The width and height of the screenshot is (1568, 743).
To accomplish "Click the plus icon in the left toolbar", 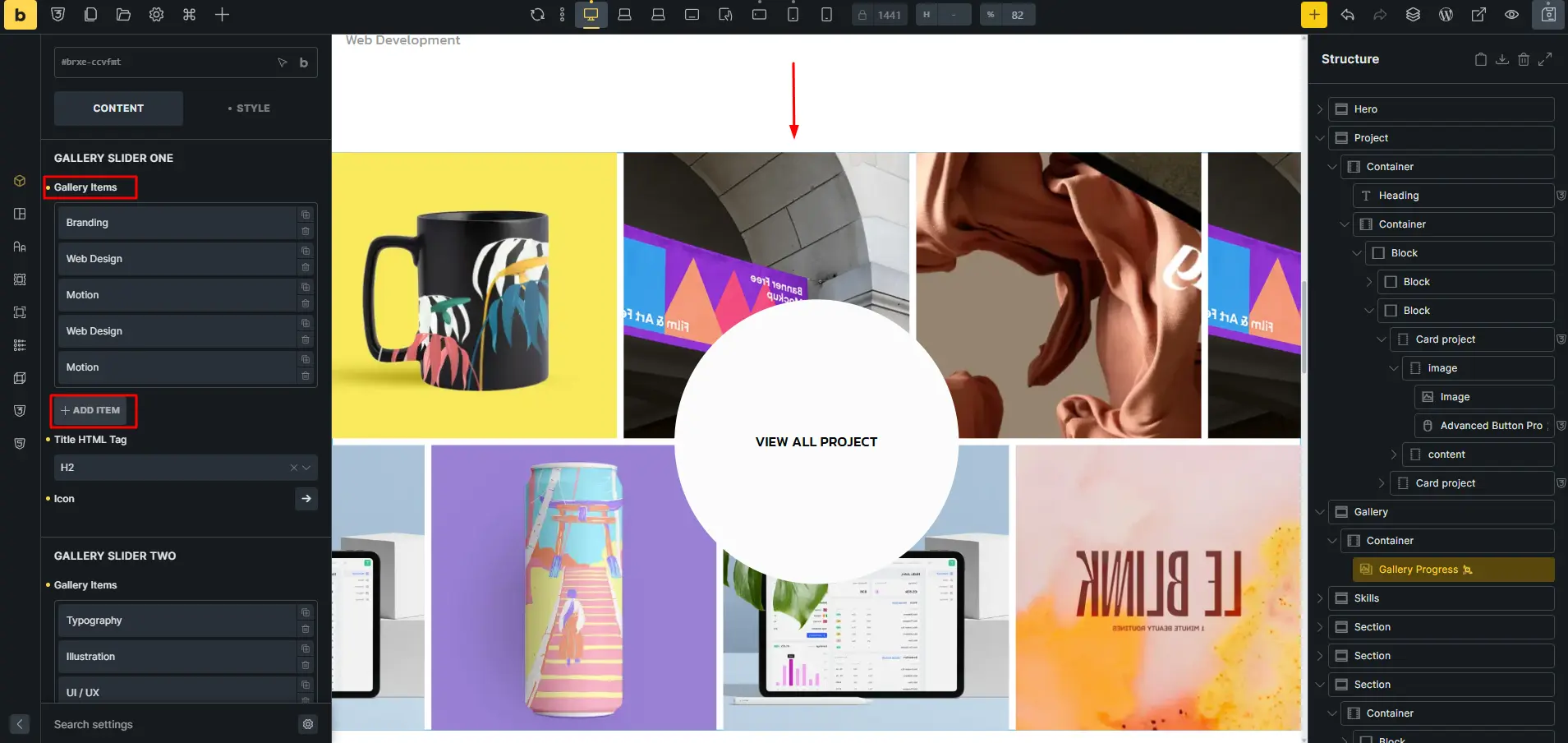I will (x=222, y=15).
